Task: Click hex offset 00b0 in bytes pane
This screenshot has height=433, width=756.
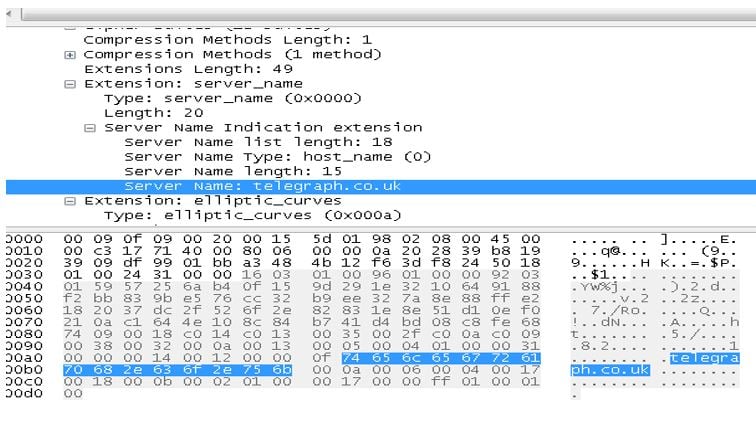Action: point(24,369)
